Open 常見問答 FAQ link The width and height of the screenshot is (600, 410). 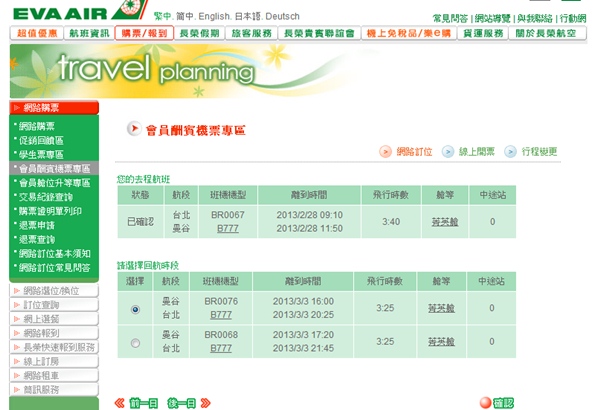(450, 18)
